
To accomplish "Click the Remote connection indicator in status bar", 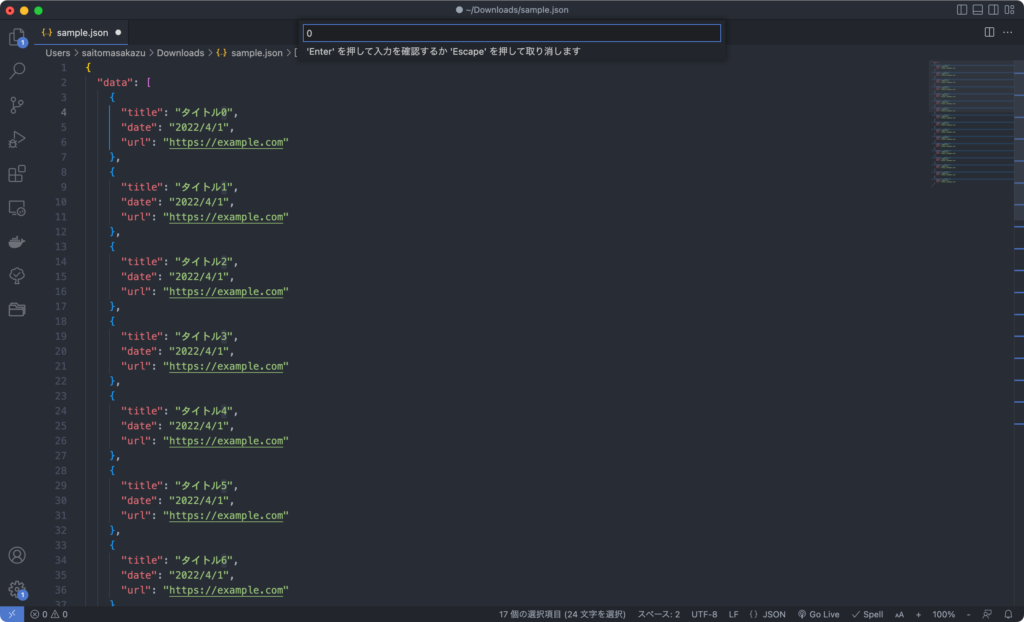I will [11, 614].
